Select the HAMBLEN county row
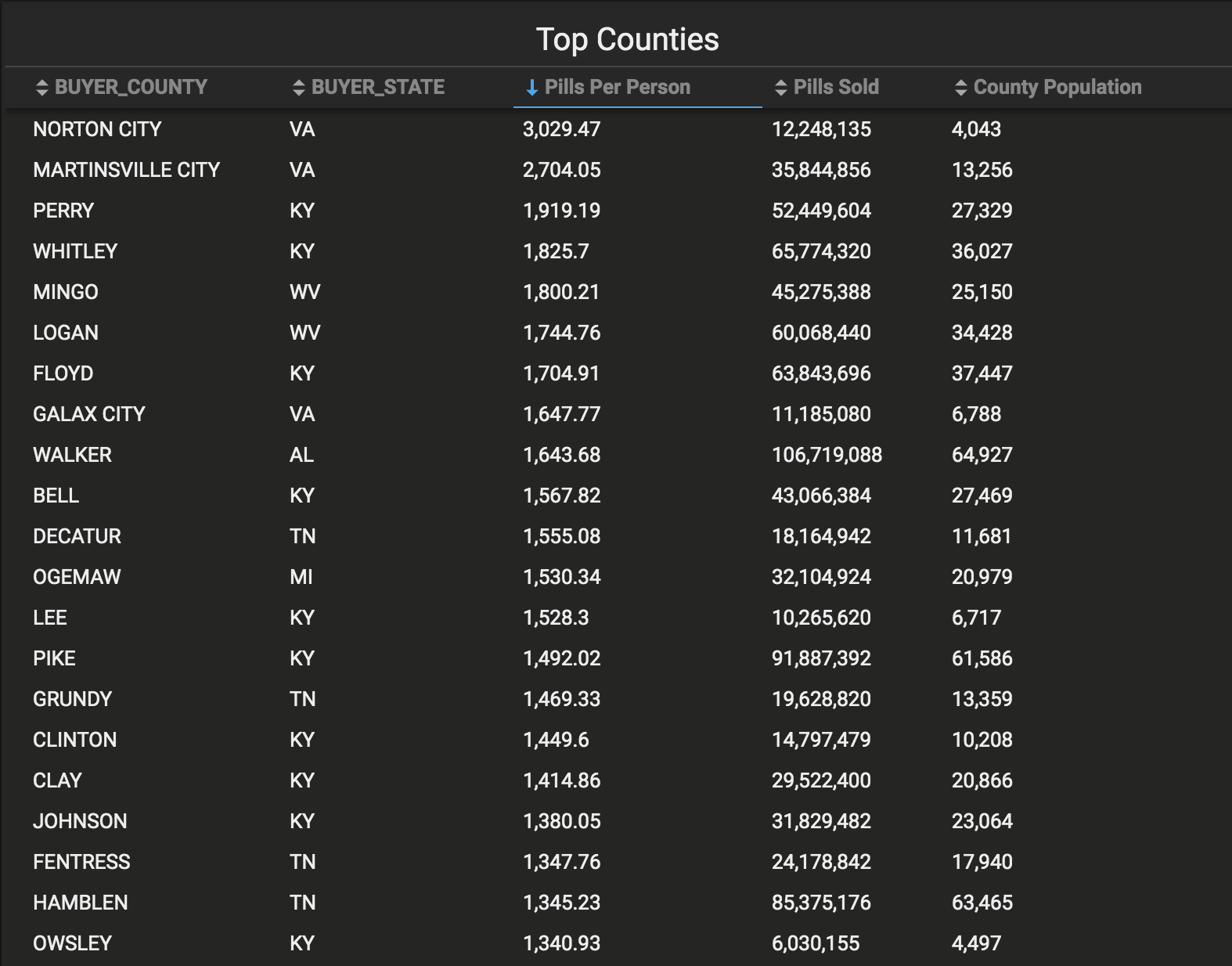Viewport: 1232px width, 966px height. tap(618, 903)
